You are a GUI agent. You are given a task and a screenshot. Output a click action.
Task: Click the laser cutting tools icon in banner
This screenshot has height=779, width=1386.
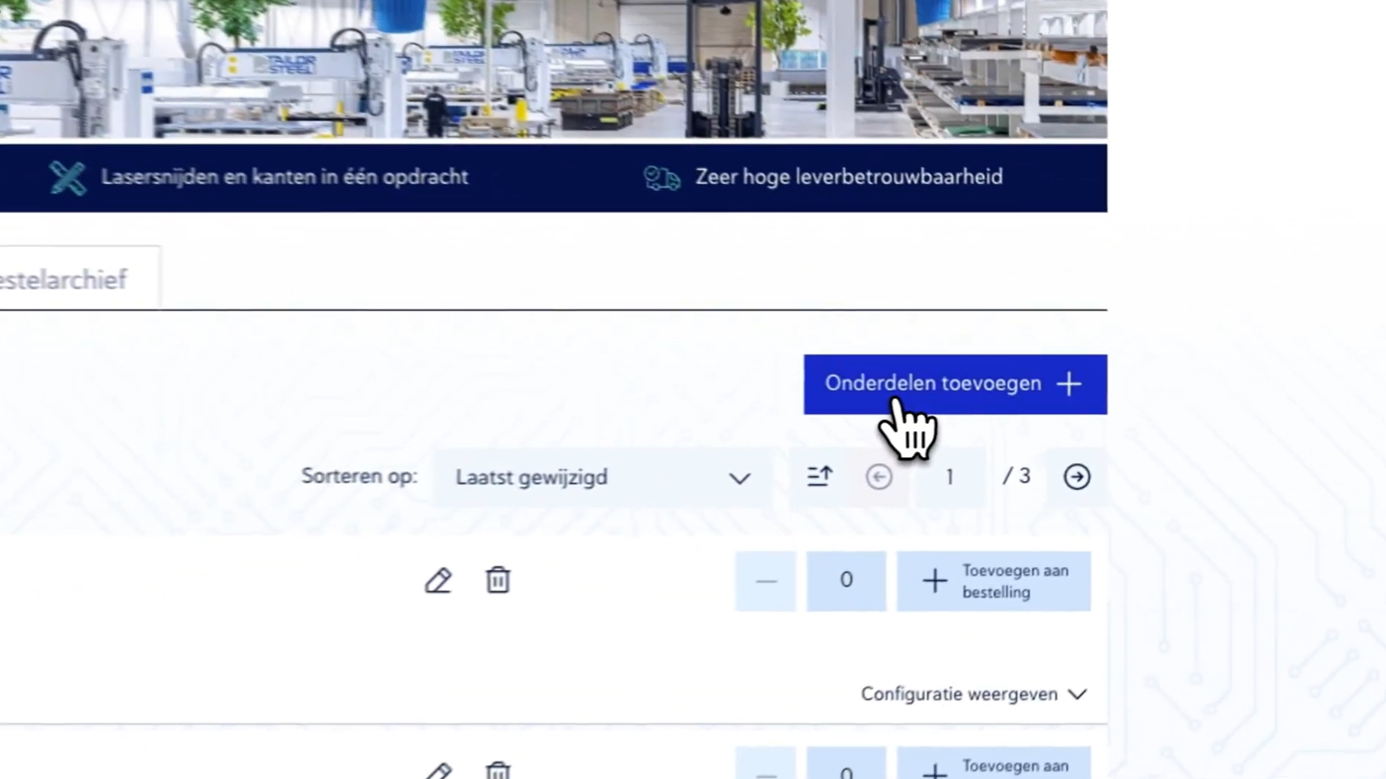pyautogui.click(x=68, y=178)
